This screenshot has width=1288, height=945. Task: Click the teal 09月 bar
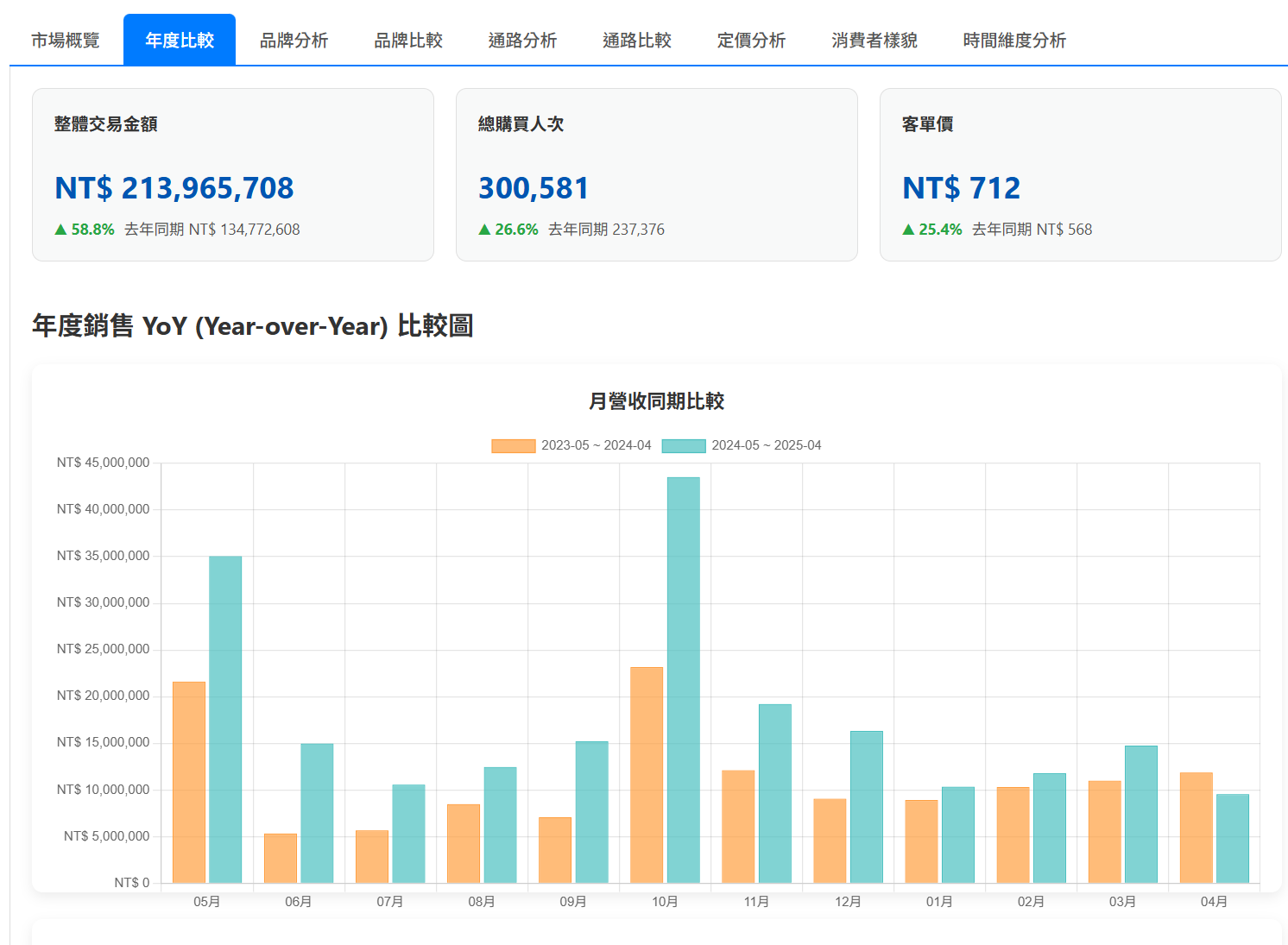(x=592, y=812)
